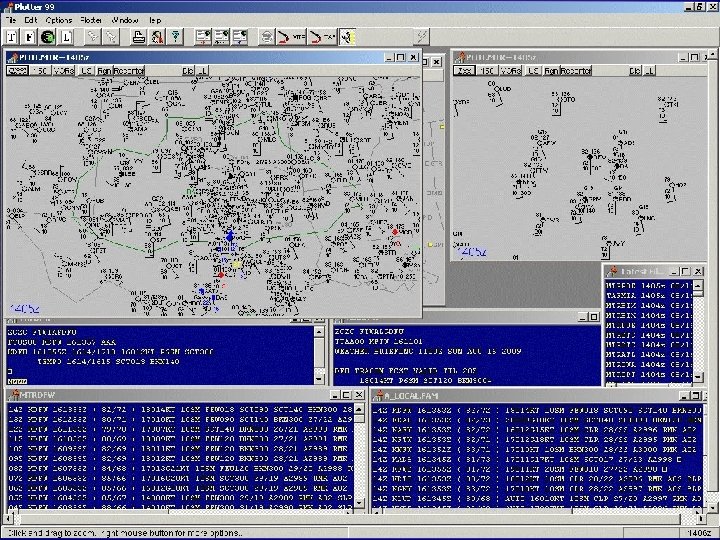Click scroll-down arrow in MTRDFW window

pos(360,503)
